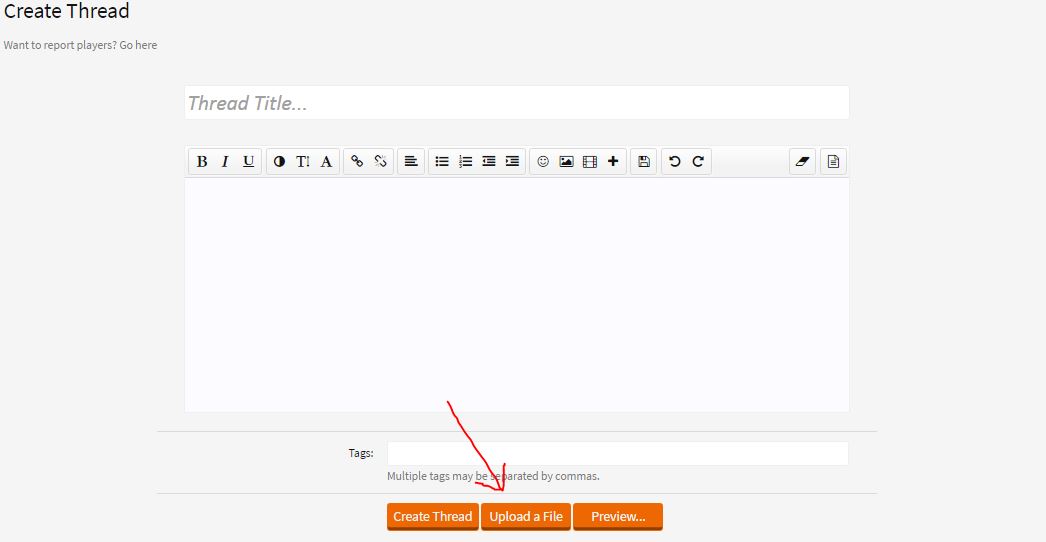The image size is (1046, 542).
Task: Click the Upload a File button
Action: pyautogui.click(x=526, y=517)
